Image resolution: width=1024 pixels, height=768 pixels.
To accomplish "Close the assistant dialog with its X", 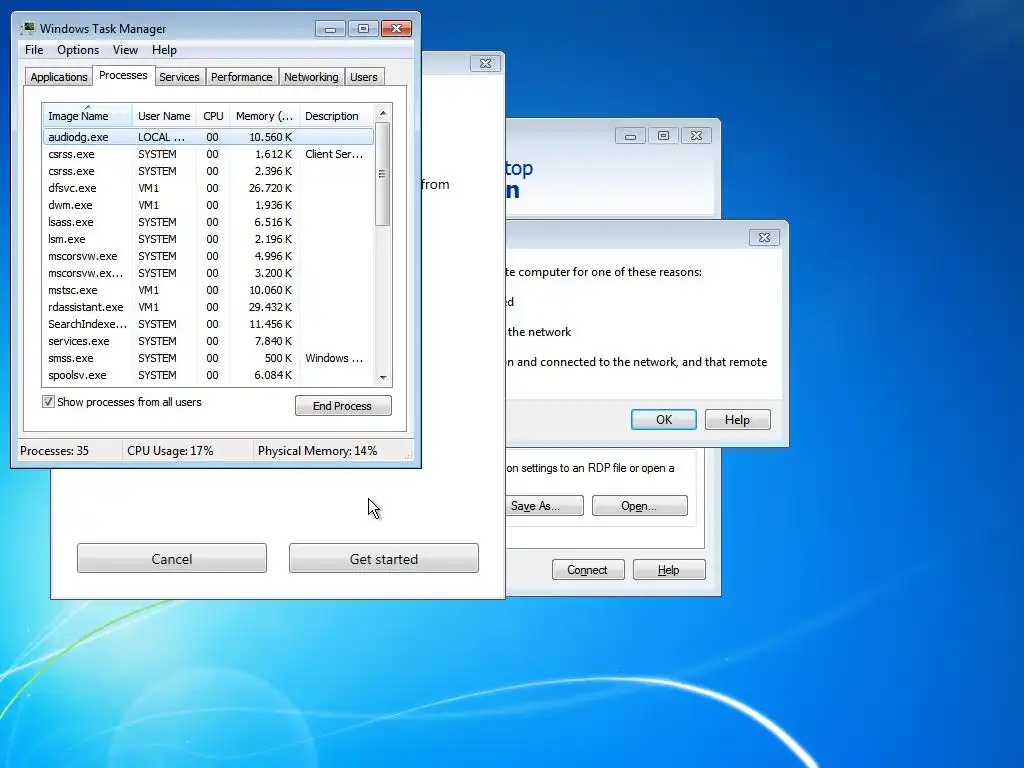I will 485,63.
